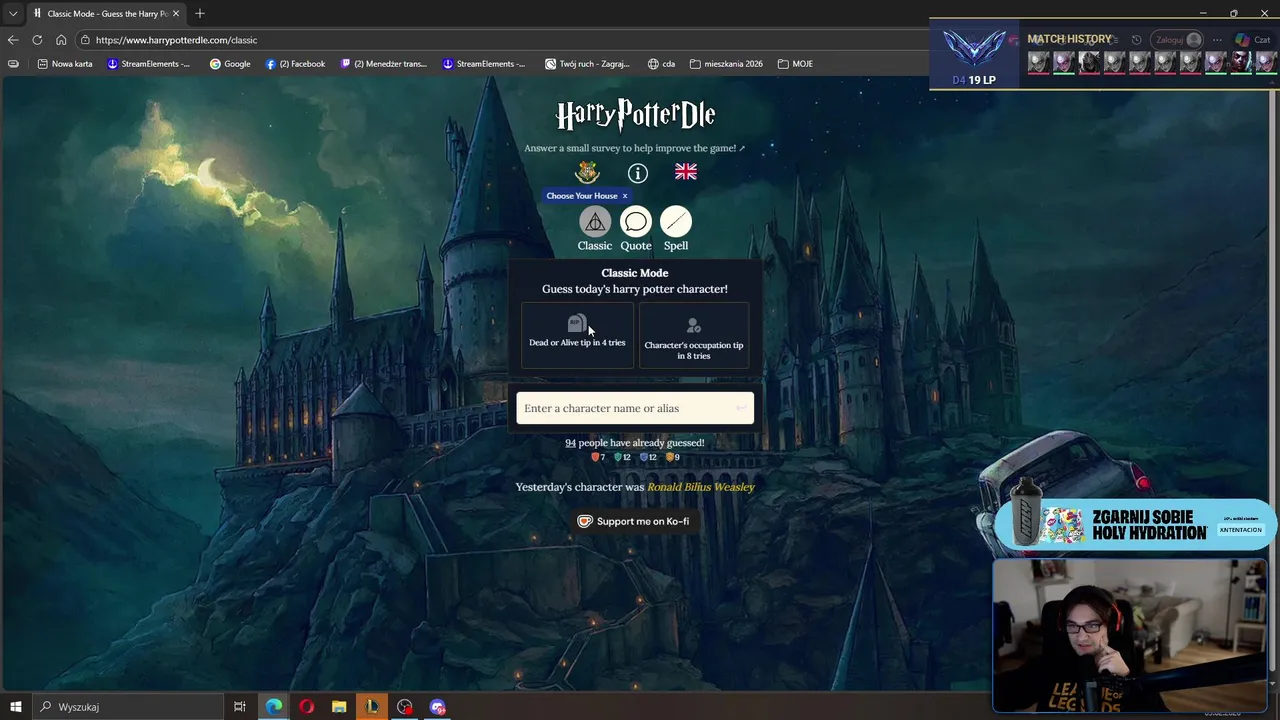
Task: Open League of Legends from the taskbar
Action: 372,707
